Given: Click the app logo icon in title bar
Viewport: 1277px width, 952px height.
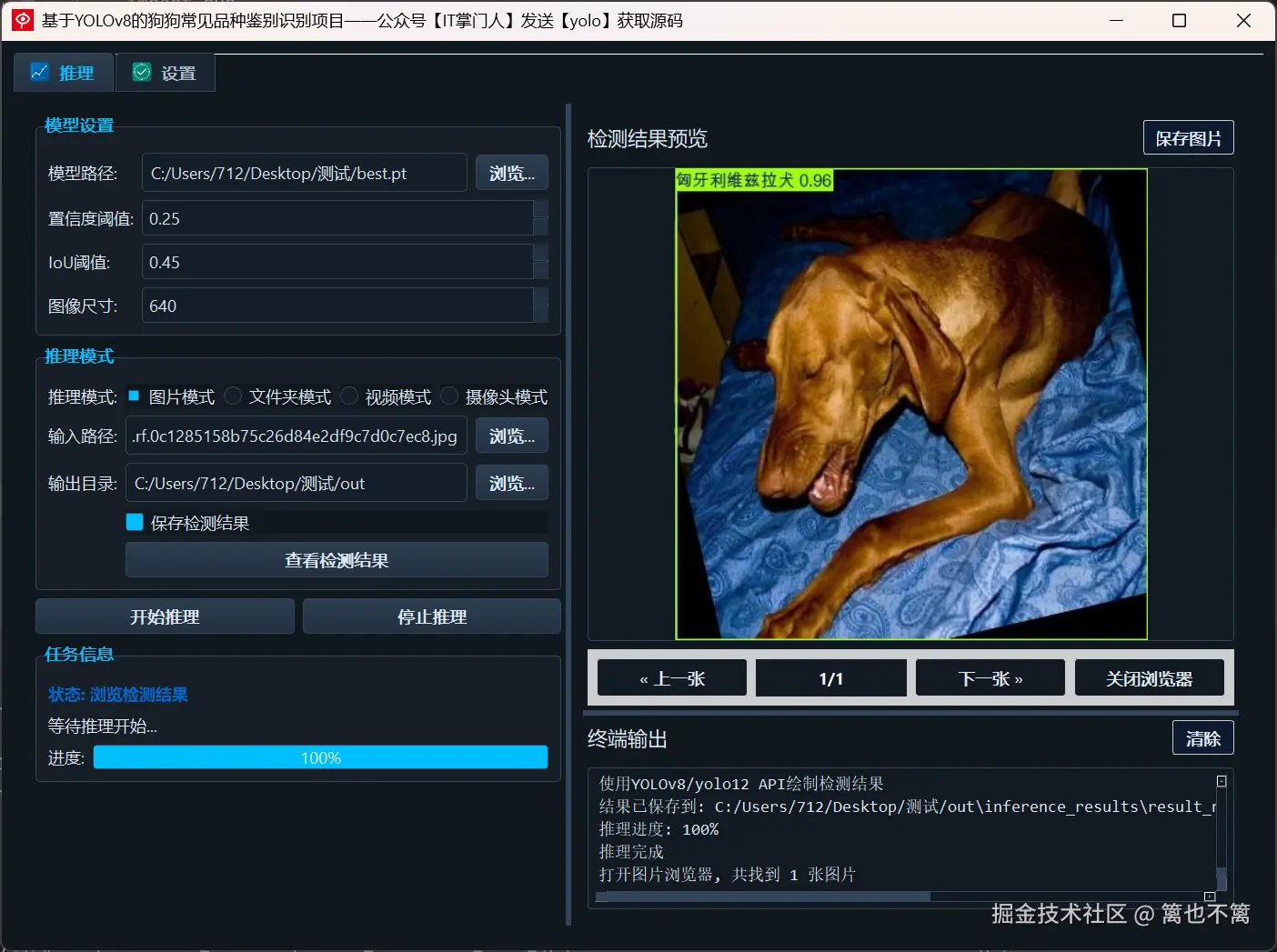Looking at the screenshot, I should click(22, 20).
